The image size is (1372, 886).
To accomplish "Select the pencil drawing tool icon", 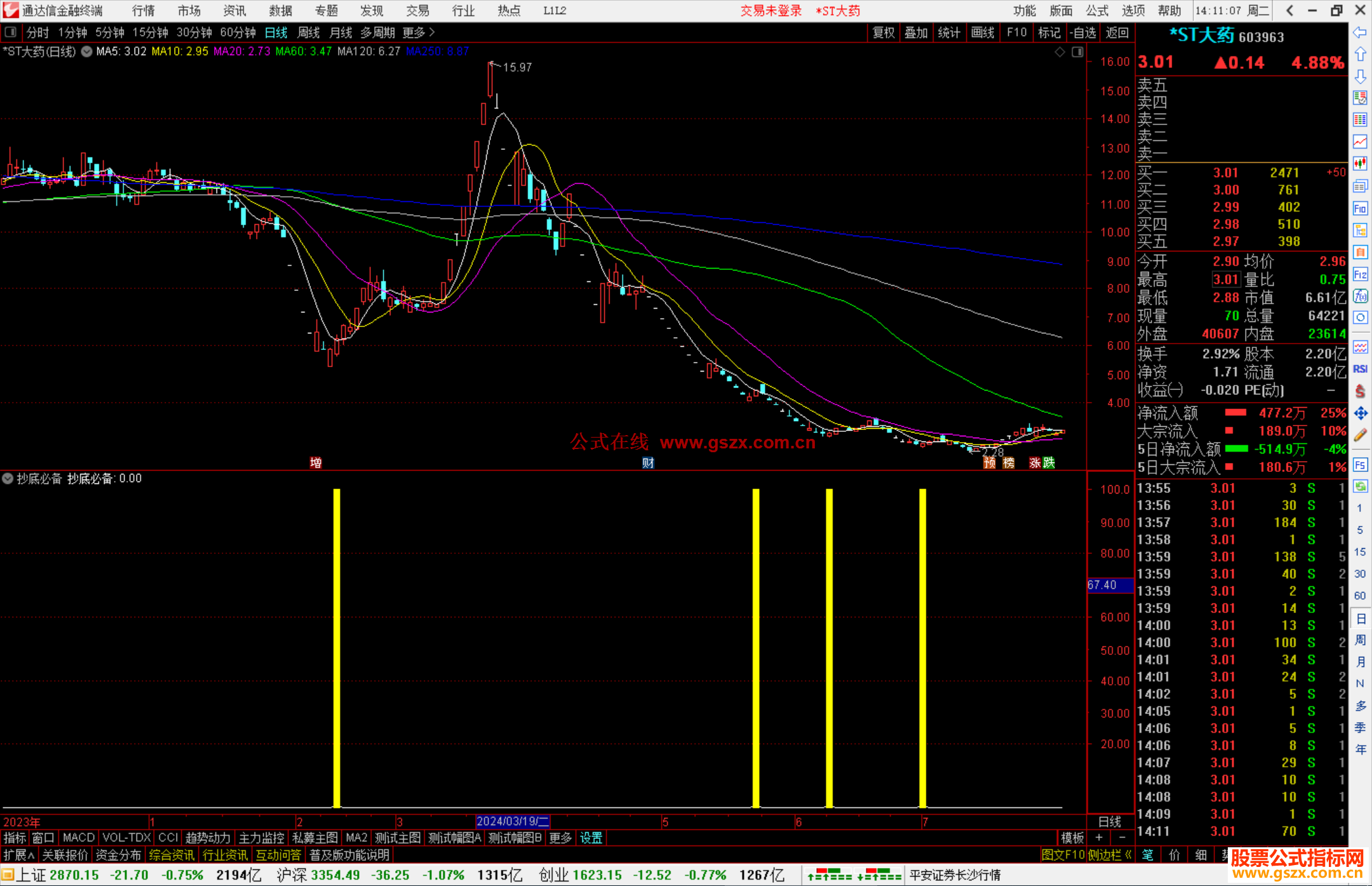I will pos(1360,435).
